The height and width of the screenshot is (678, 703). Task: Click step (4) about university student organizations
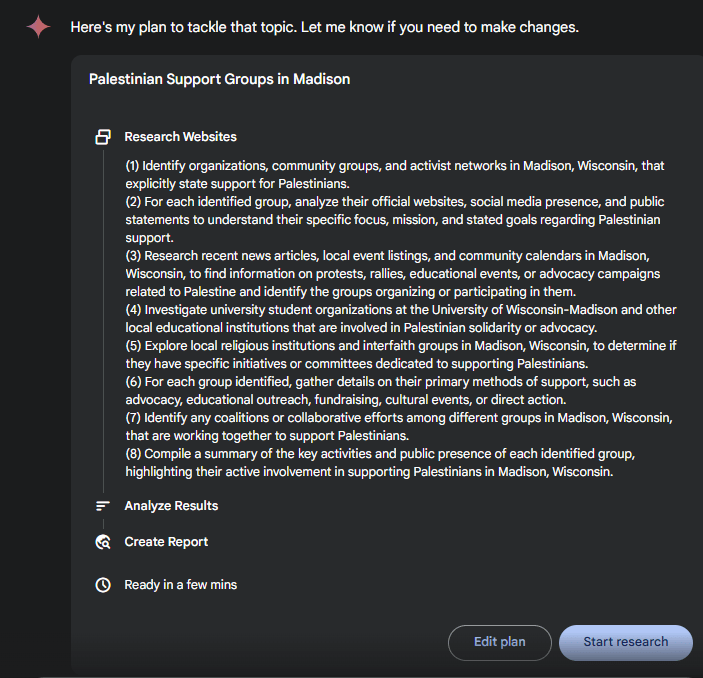[394, 318]
